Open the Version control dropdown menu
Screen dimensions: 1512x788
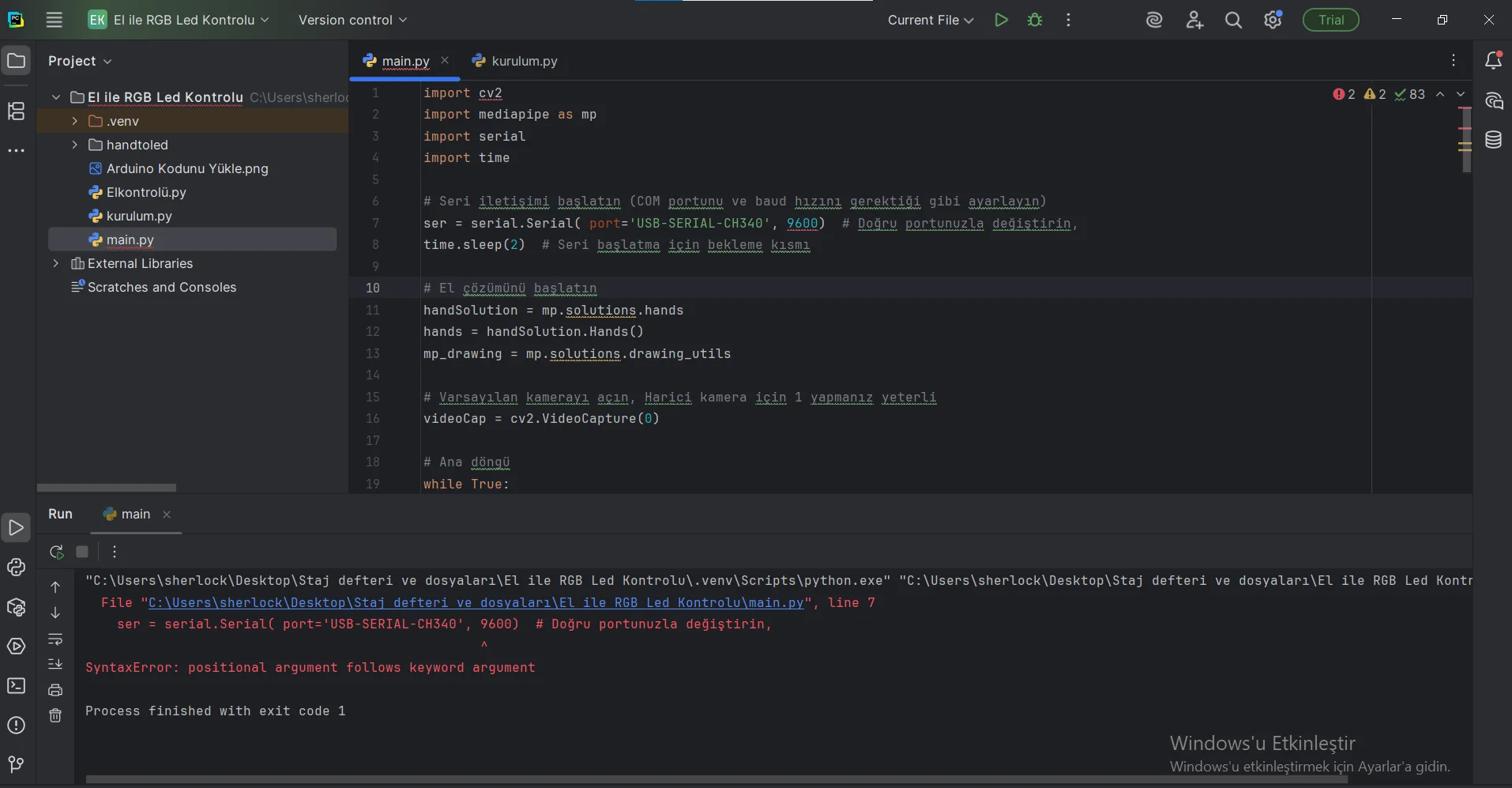pyautogui.click(x=352, y=21)
